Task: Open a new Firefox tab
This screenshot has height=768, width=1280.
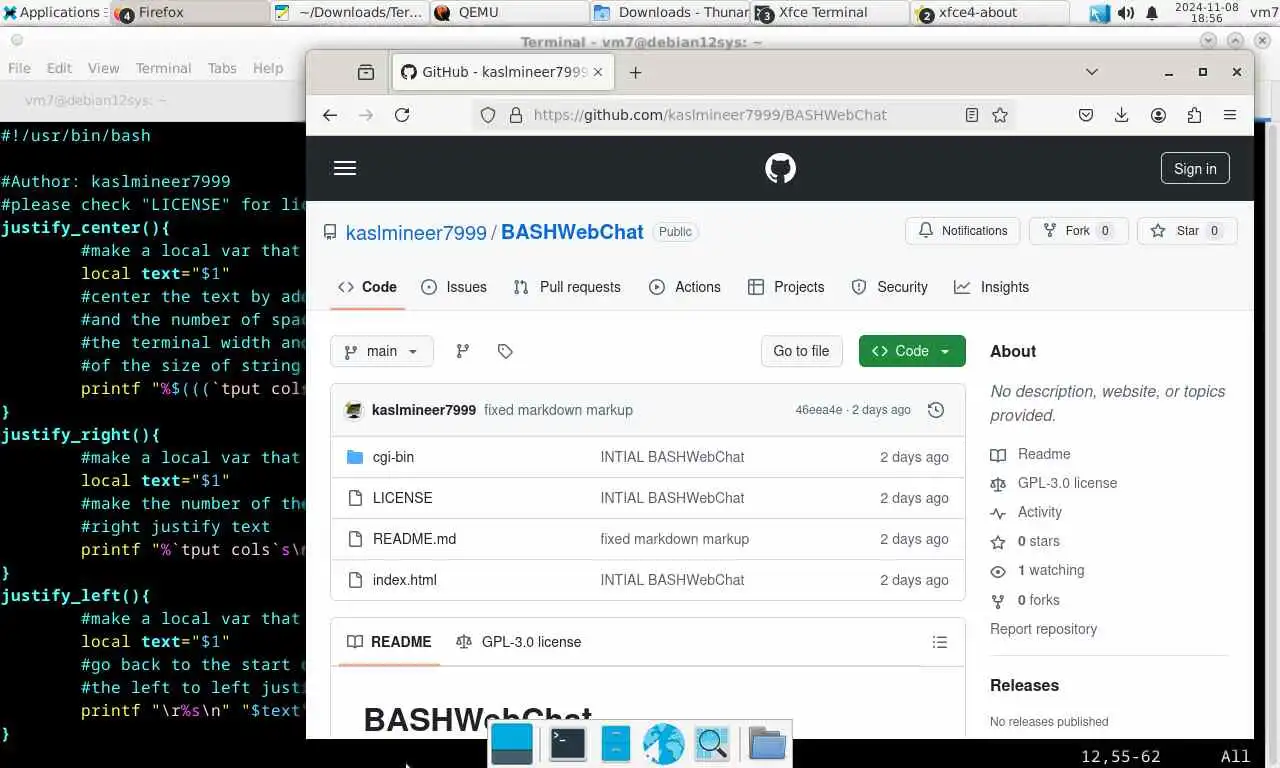Action: point(635,72)
